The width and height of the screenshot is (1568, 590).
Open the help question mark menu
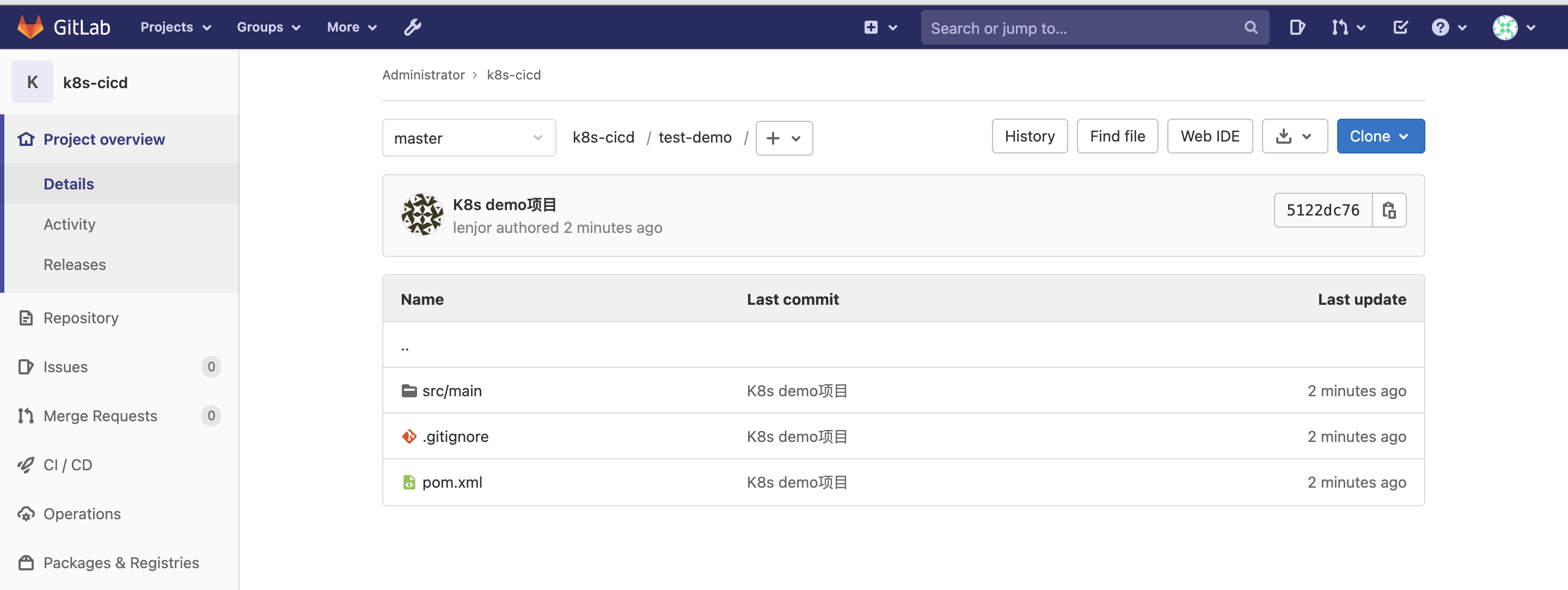pos(1448,27)
